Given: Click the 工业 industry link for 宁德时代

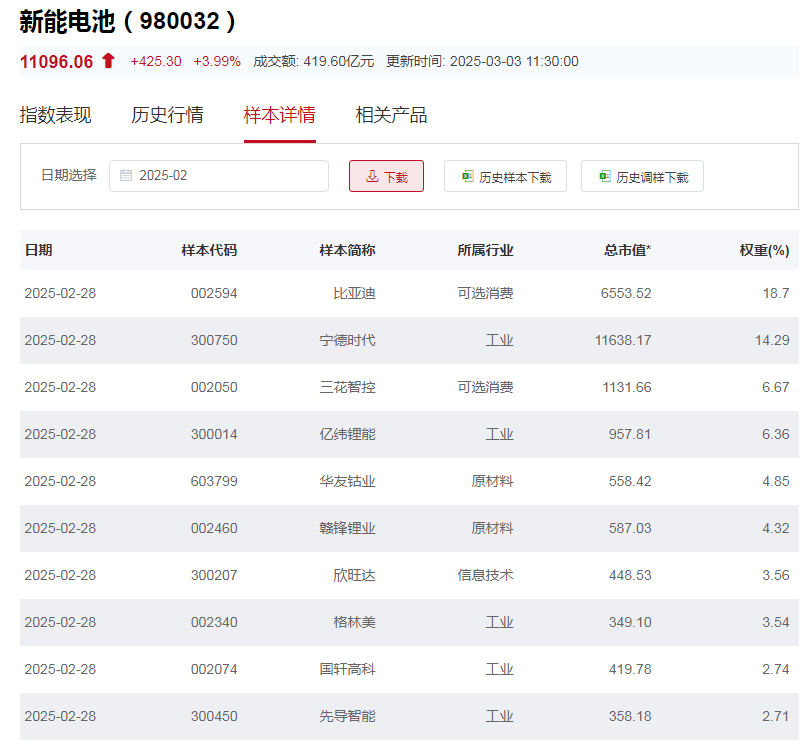Looking at the screenshot, I should tap(500, 340).
